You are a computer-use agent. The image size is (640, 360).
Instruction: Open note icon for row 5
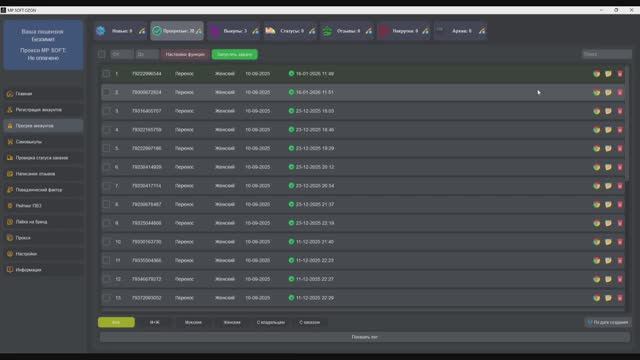pyautogui.click(x=608, y=149)
